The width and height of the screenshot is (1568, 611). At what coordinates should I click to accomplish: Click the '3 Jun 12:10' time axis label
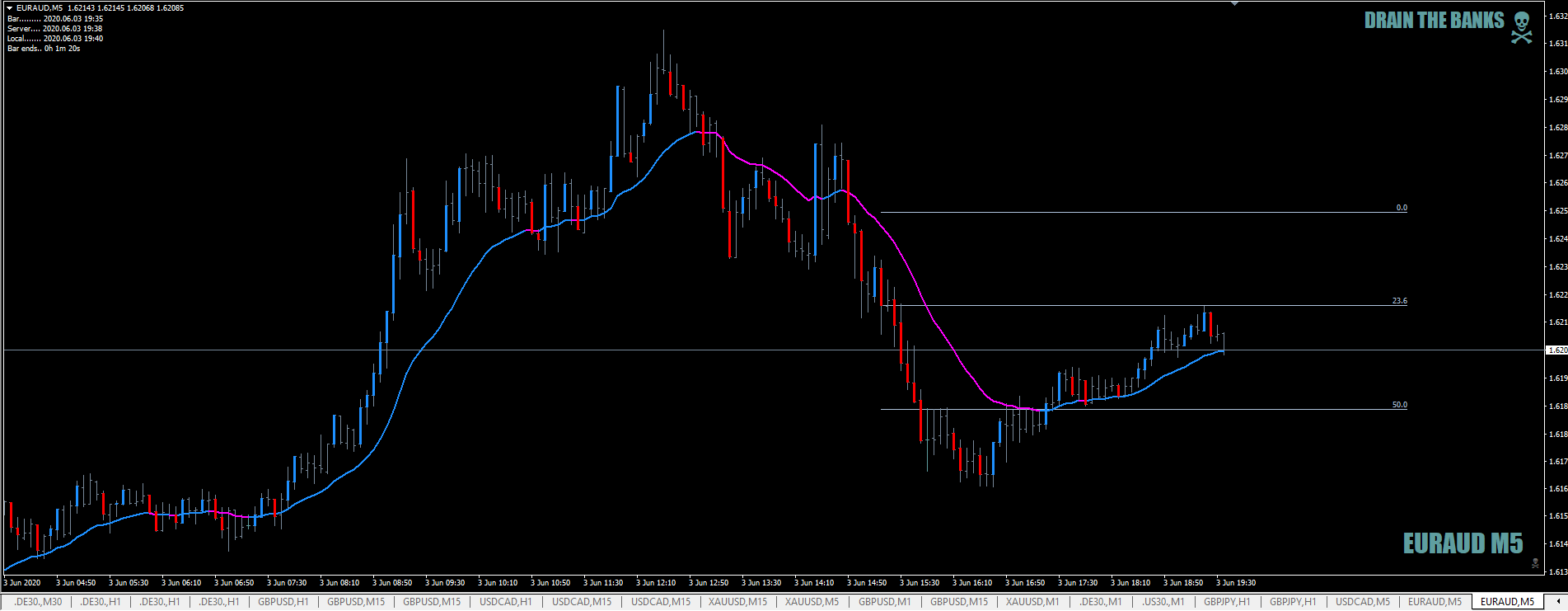656,583
